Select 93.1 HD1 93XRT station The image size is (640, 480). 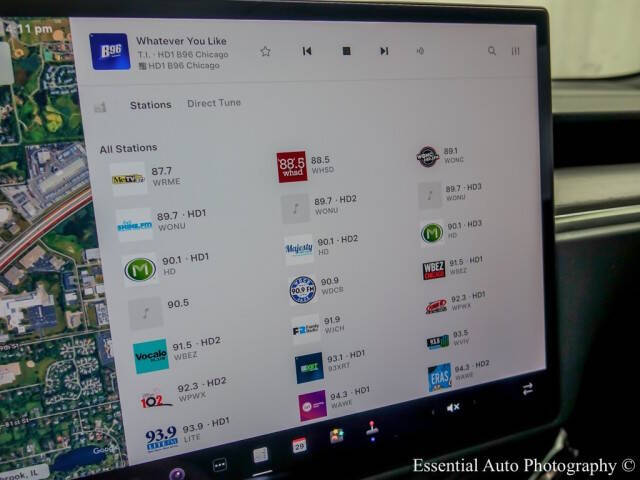point(331,365)
